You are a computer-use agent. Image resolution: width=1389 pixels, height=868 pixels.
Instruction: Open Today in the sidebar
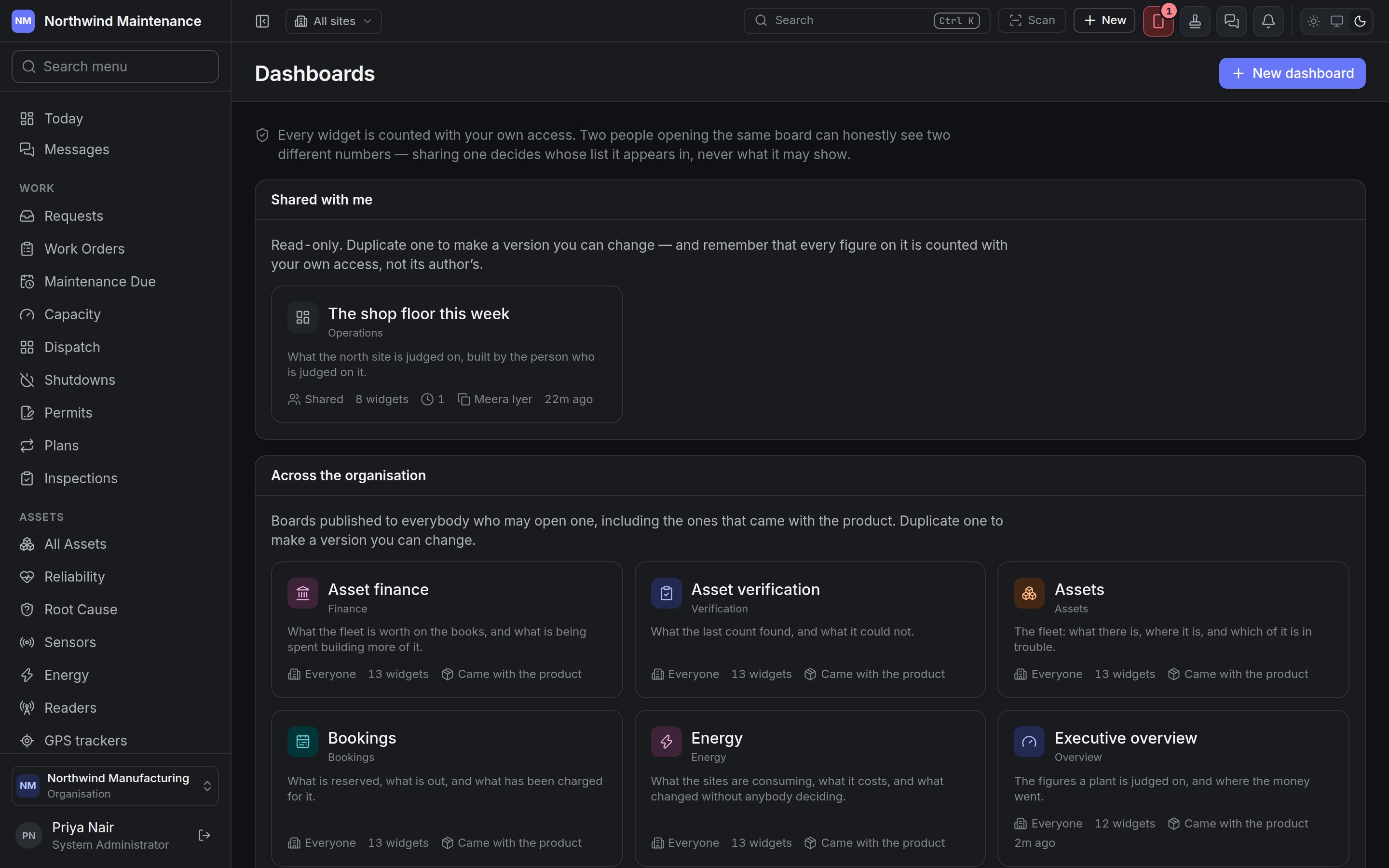(x=115, y=118)
